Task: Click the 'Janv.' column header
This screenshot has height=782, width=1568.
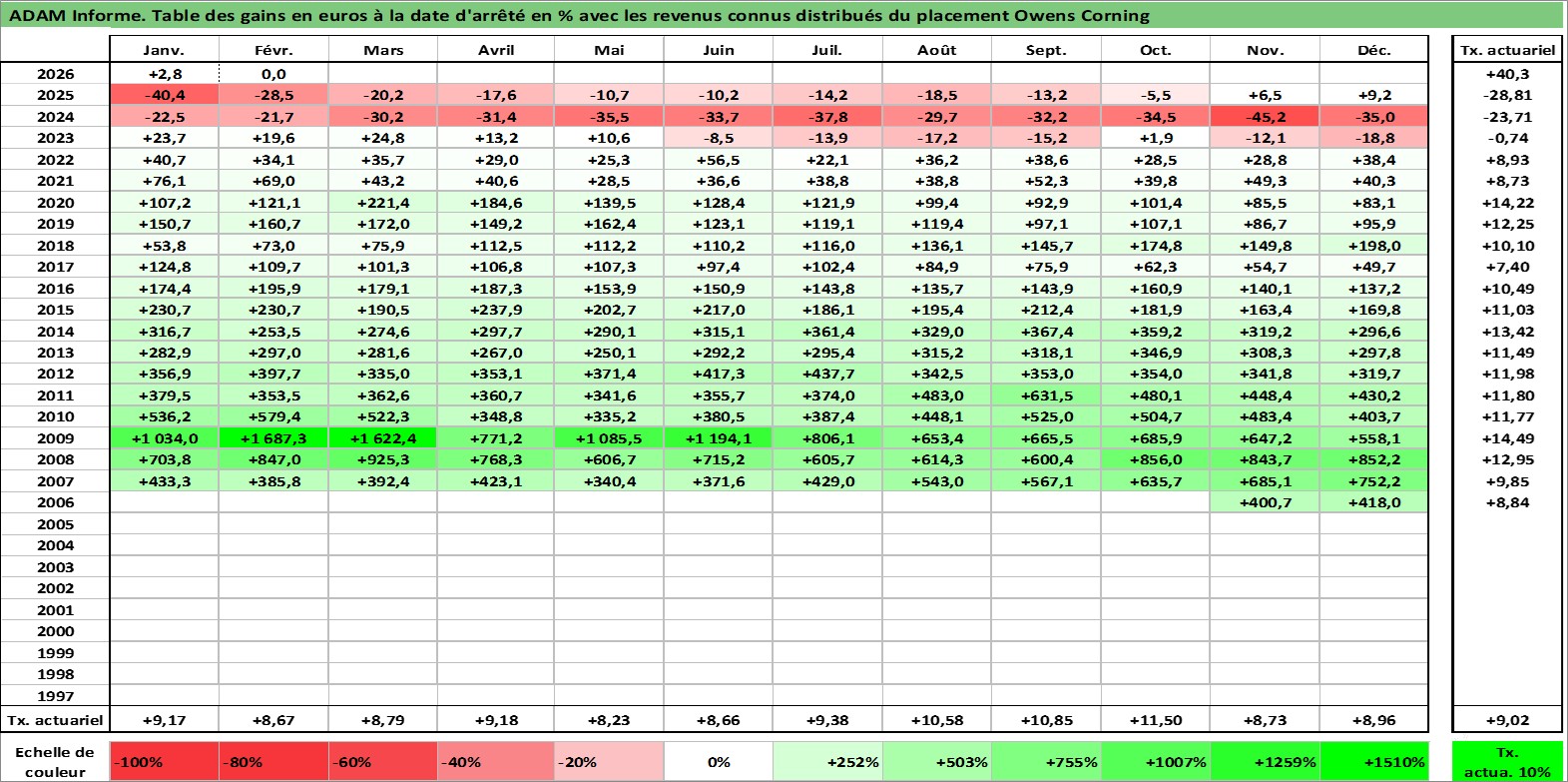Action: pyautogui.click(x=165, y=50)
